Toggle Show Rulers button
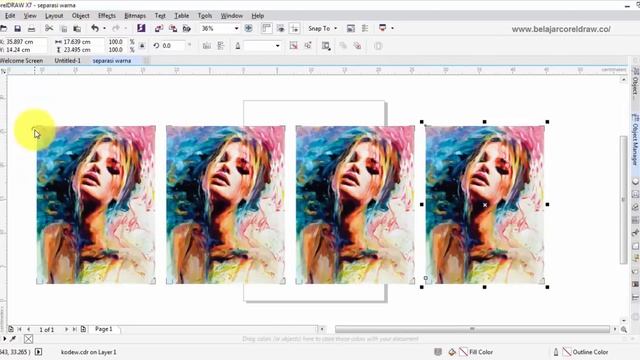This screenshot has width=640, height=360. [x=266, y=28]
